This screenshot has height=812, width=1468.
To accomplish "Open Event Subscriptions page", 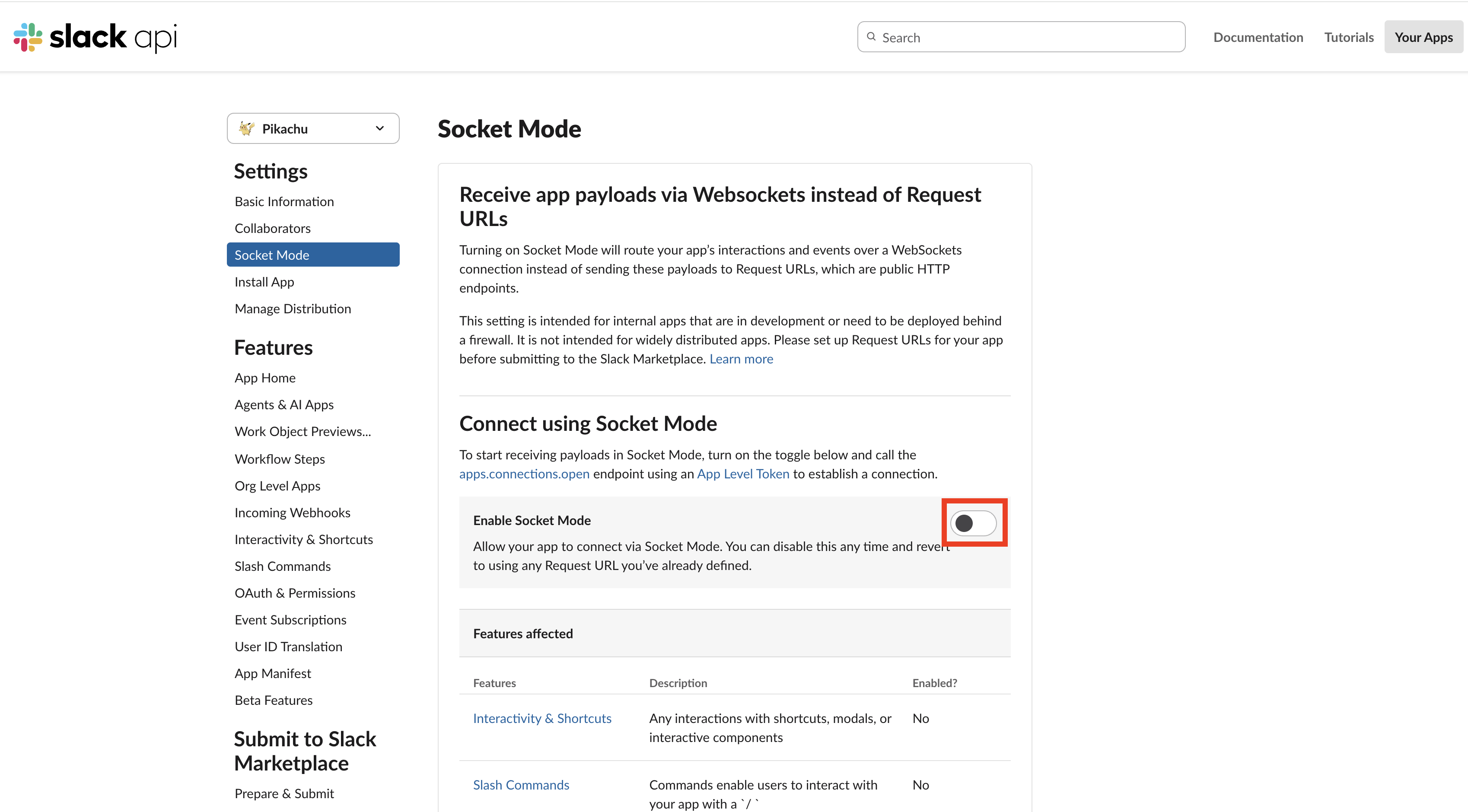I will click(x=291, y=619).
